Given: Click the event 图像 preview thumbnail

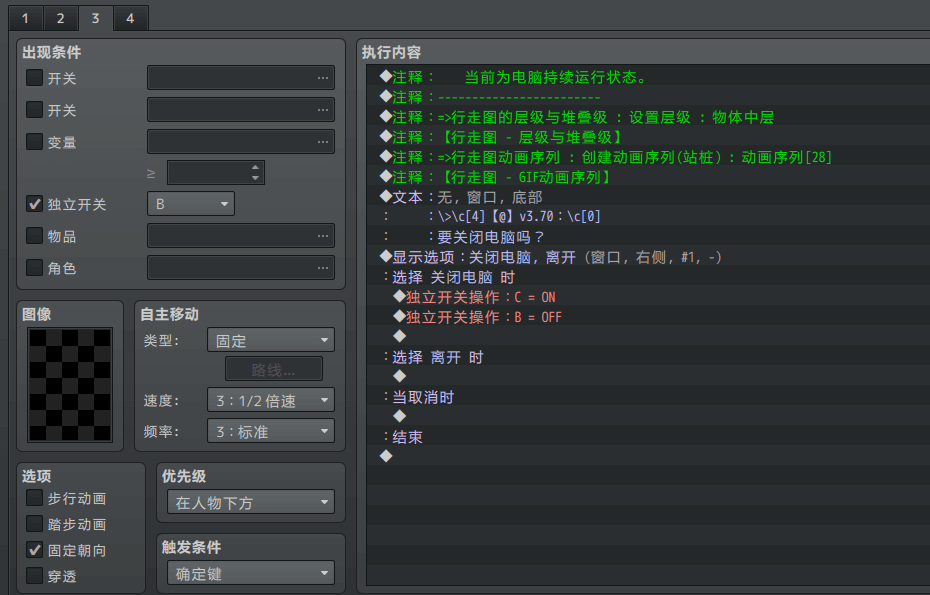Looking at the screenshot, I should coord(70,385).
